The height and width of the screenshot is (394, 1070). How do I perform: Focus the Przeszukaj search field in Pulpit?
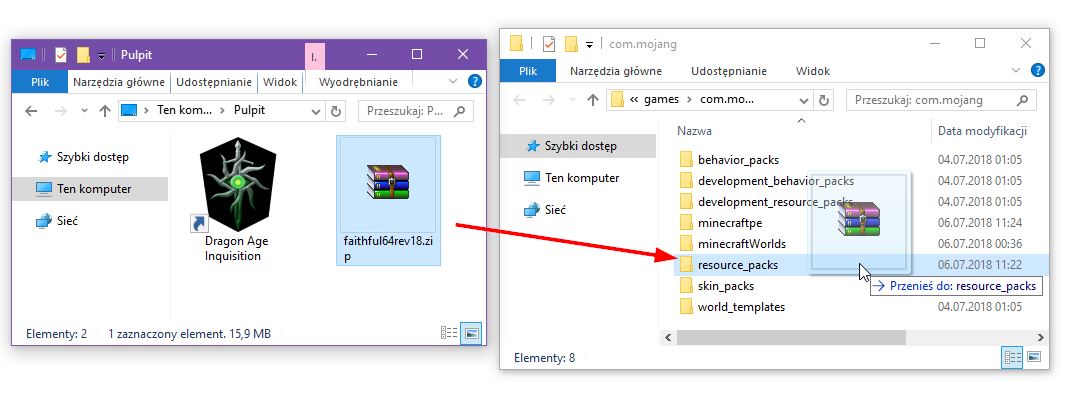[416, 110]
